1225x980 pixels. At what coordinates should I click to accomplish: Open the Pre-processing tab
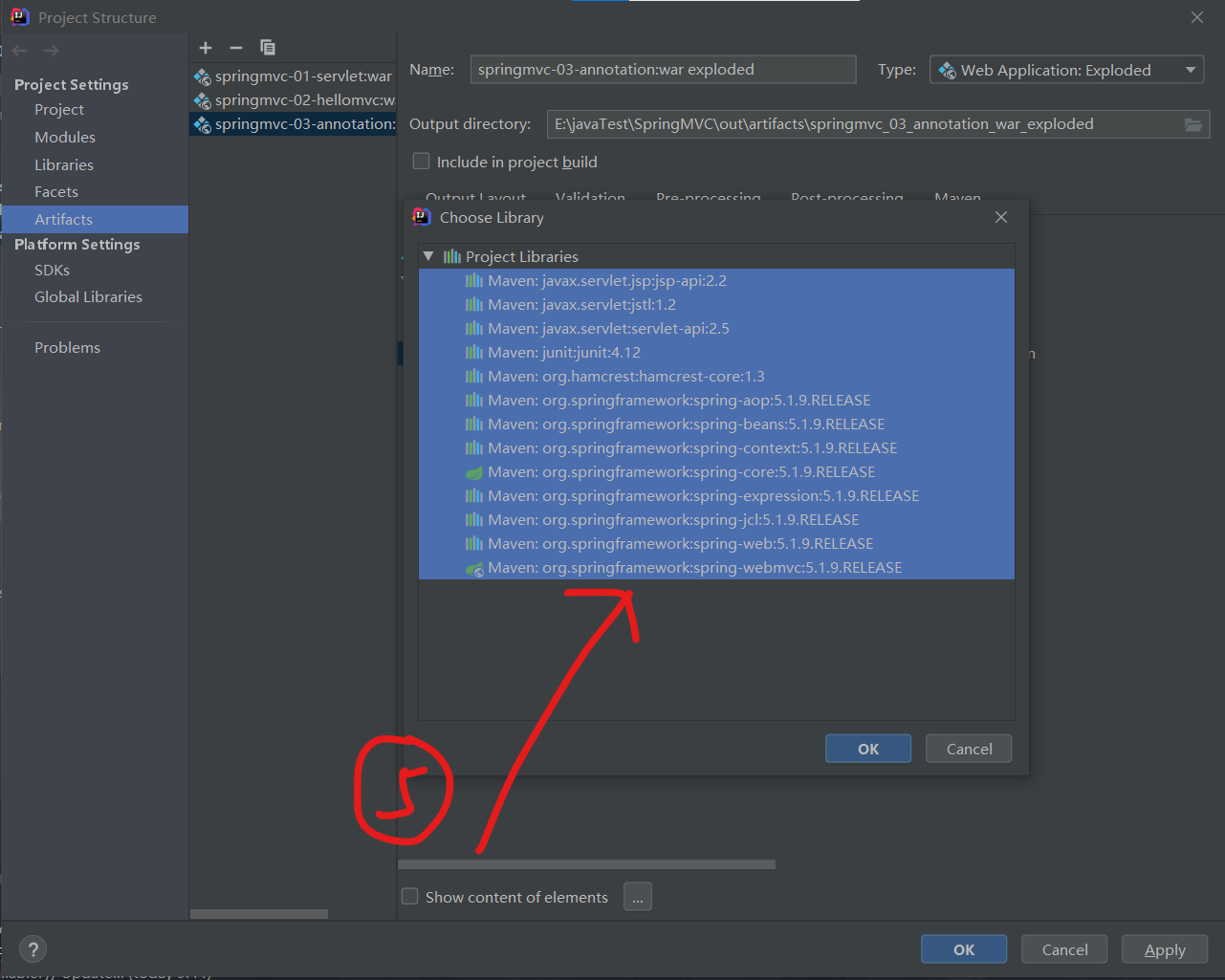pyautogui.click(x=709, y=198)
